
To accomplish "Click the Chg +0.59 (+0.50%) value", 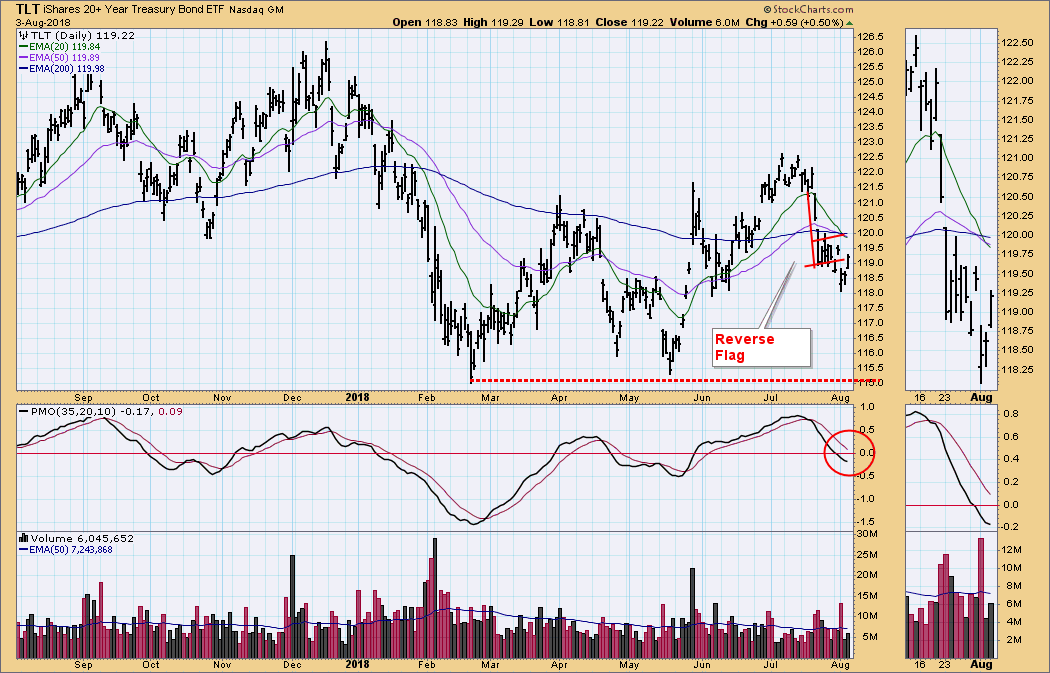I will (x=794, y=22).
